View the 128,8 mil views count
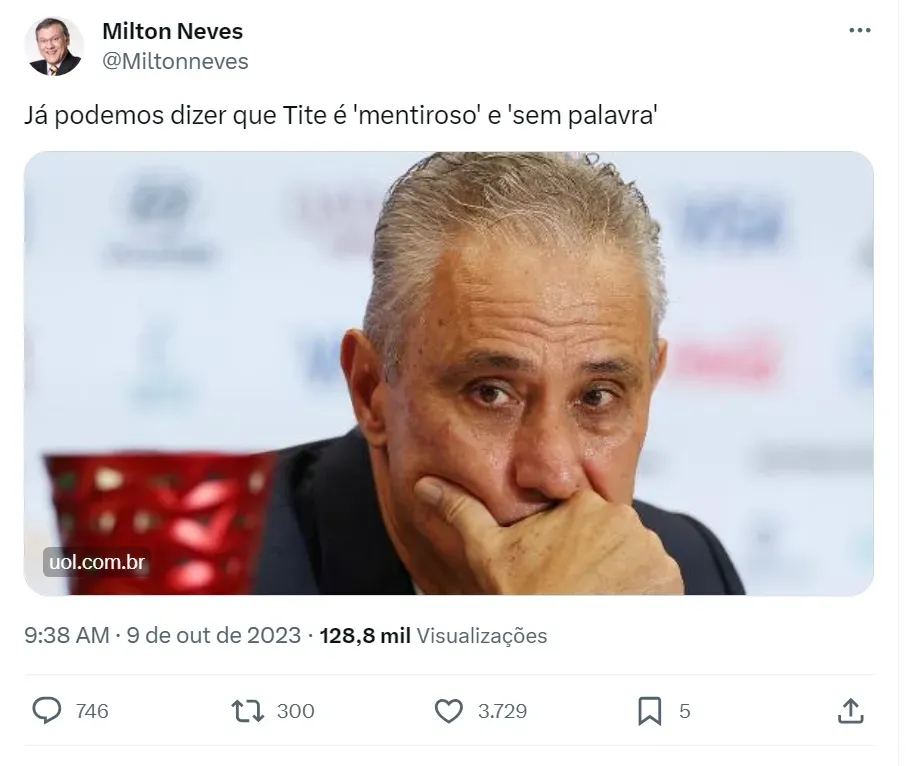Viewport: 913px width, 766px height. click(x=365, y=635)
